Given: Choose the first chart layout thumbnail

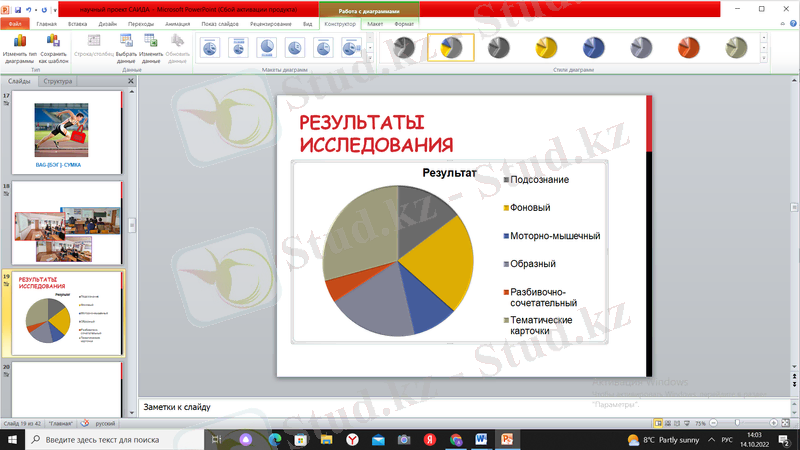Looking at the screenshot, I should 211,47.
